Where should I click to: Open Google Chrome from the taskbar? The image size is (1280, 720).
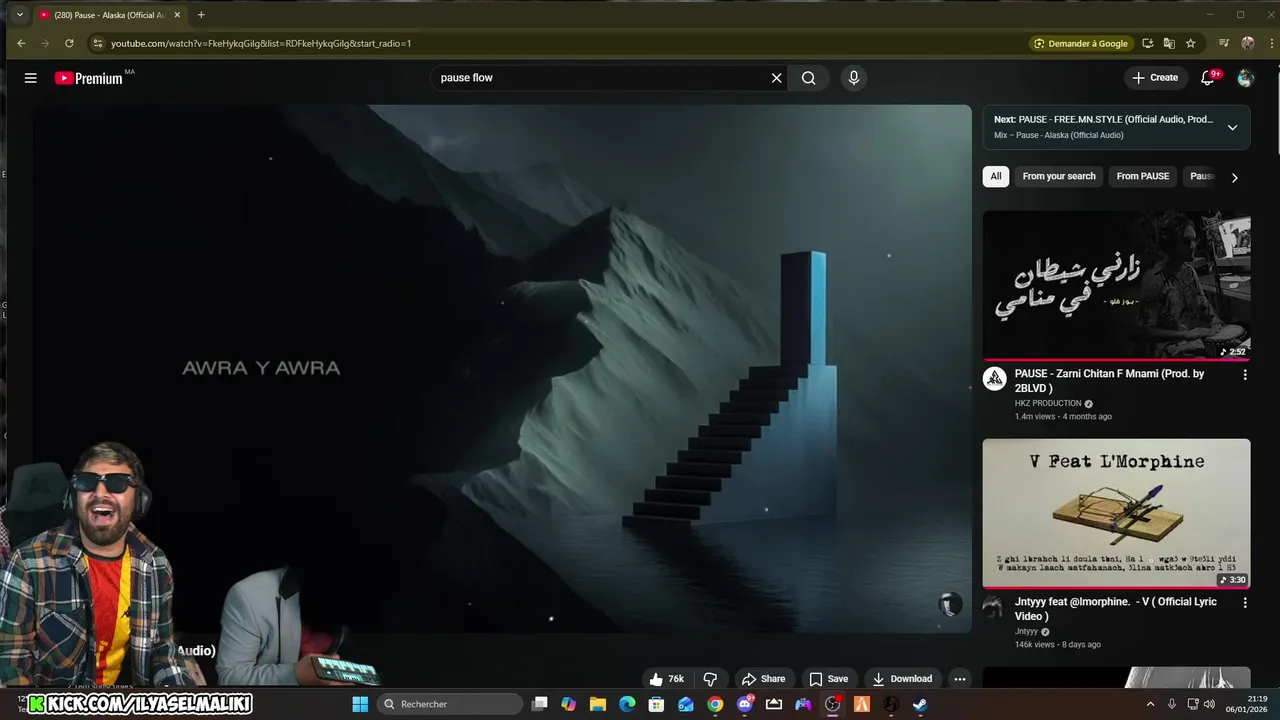click(715, 704)
